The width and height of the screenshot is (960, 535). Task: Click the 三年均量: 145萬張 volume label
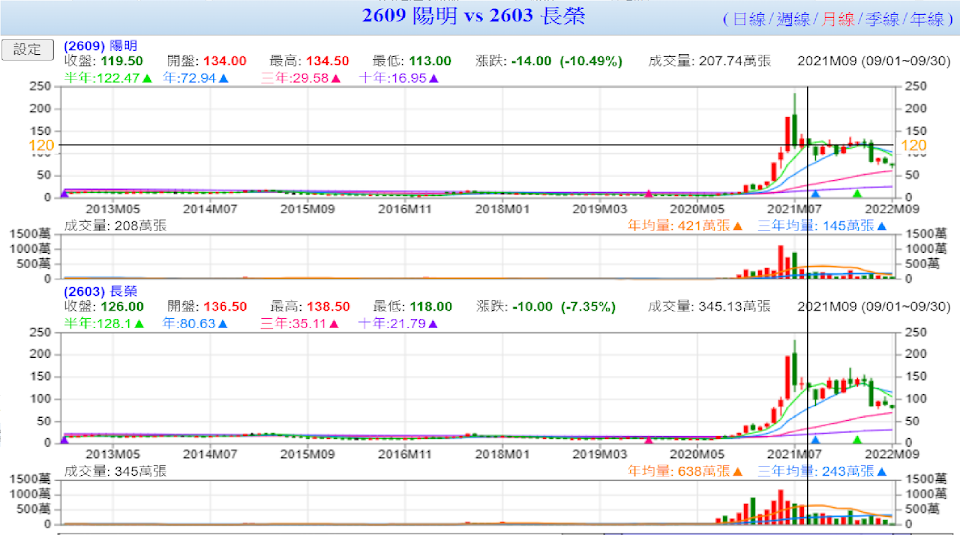point(822,226)
